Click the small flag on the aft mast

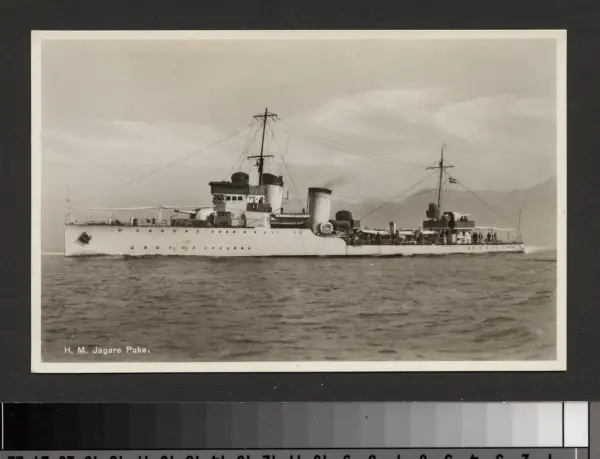pyautogui.click(x=453, y=180)
